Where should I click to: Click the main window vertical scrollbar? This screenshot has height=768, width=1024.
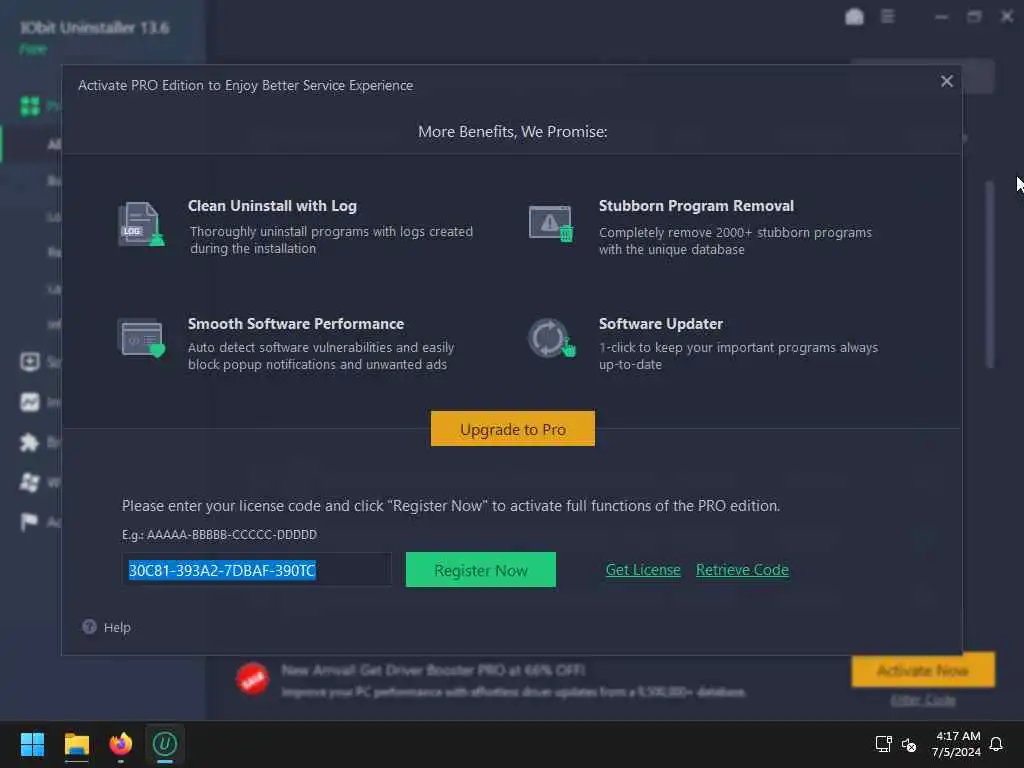click(x=990, y=274)
